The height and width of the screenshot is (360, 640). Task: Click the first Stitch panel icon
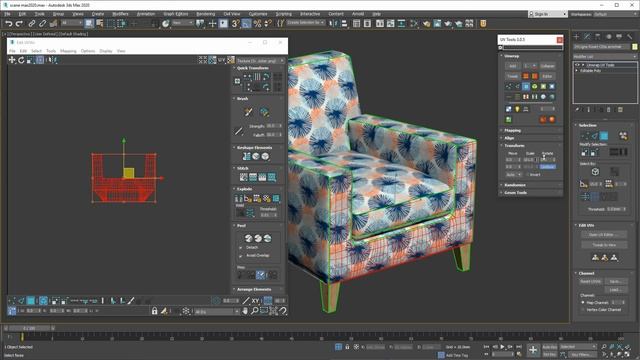[x=244, y=177]
